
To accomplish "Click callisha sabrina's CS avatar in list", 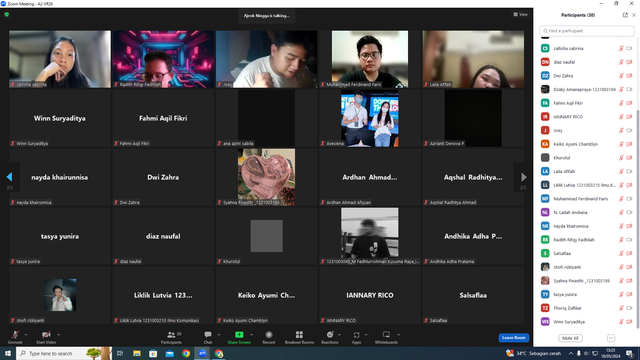I will (545, 48).
